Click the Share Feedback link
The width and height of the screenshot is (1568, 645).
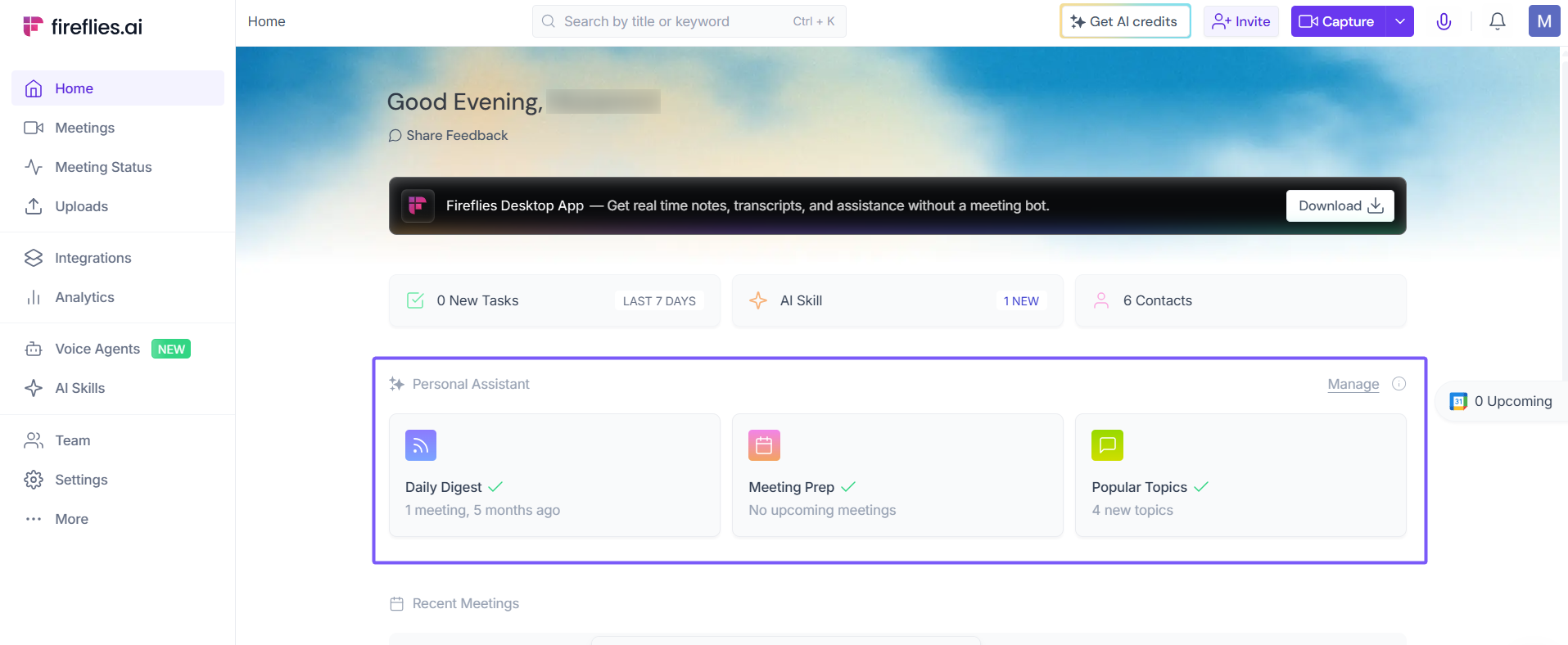coord(448,135)
